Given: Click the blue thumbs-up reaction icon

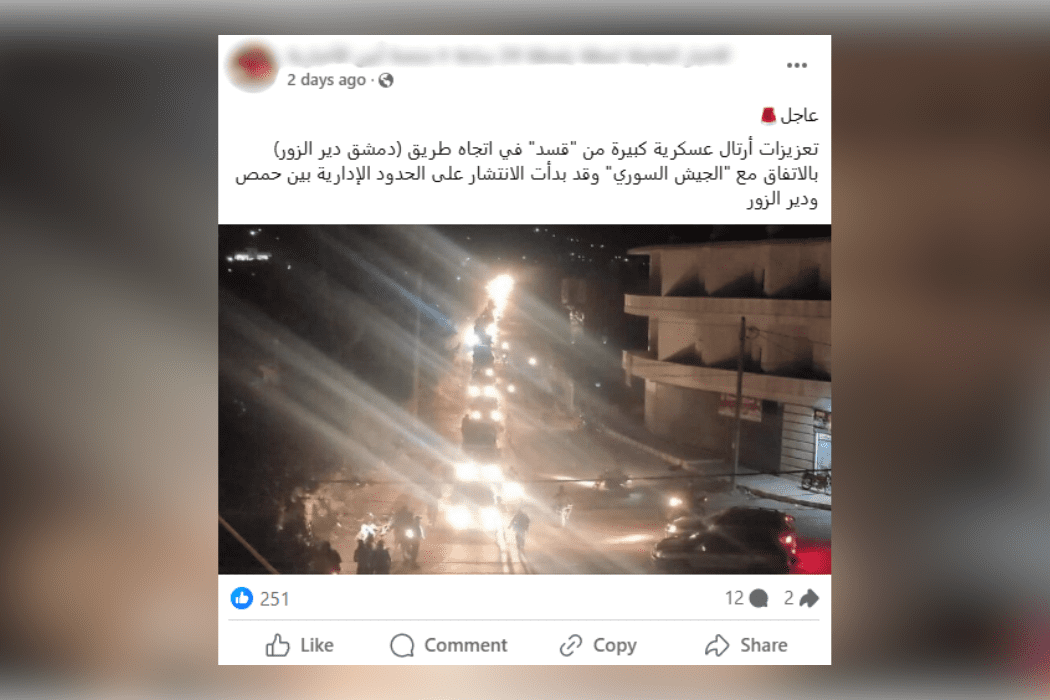Looking at the screenshot, I should click(242, 598).
